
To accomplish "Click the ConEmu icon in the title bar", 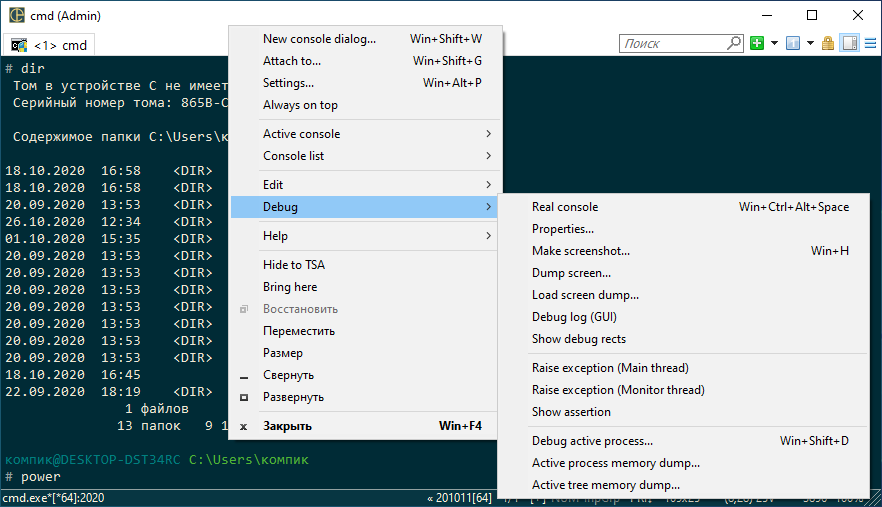I will (x=16, y=16).
